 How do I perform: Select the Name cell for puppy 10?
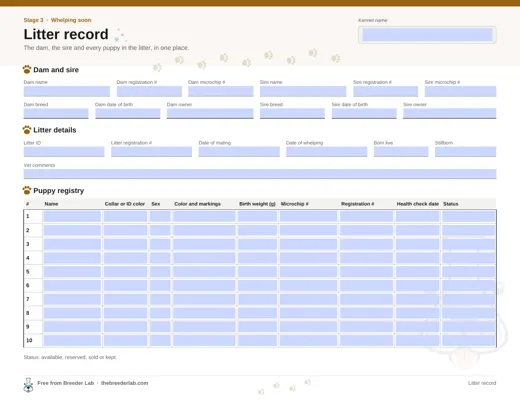click(72, 340)
